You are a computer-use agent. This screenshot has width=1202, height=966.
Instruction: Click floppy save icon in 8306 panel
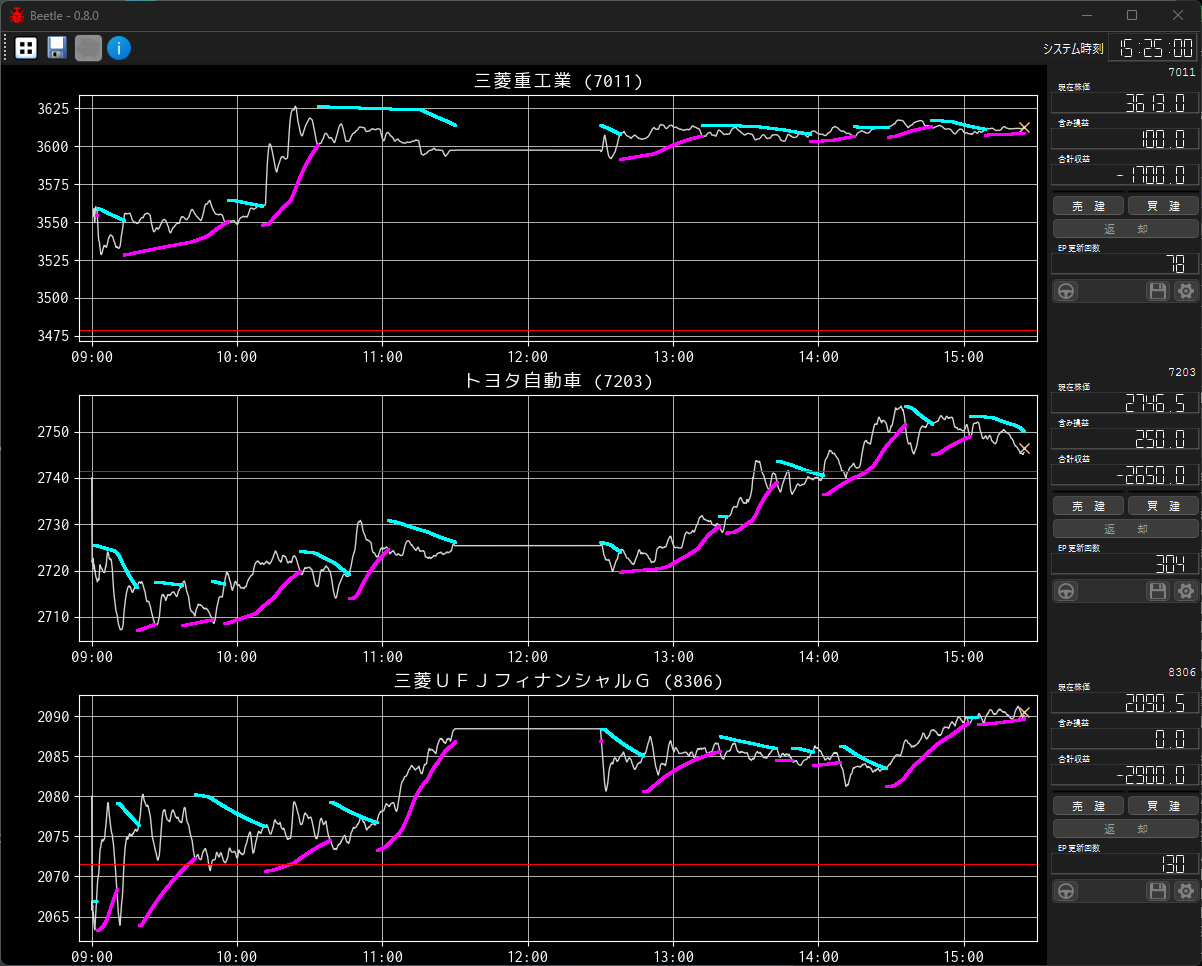click(1158, 891)
